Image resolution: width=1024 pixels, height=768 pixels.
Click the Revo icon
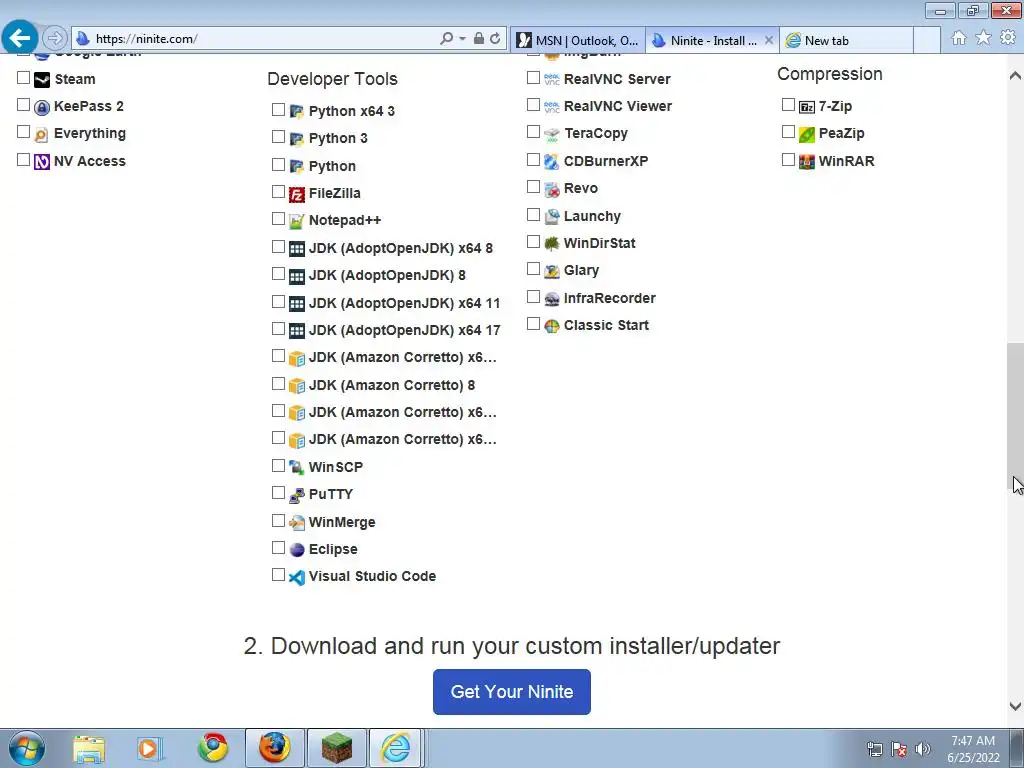click(x=552, y=189)
